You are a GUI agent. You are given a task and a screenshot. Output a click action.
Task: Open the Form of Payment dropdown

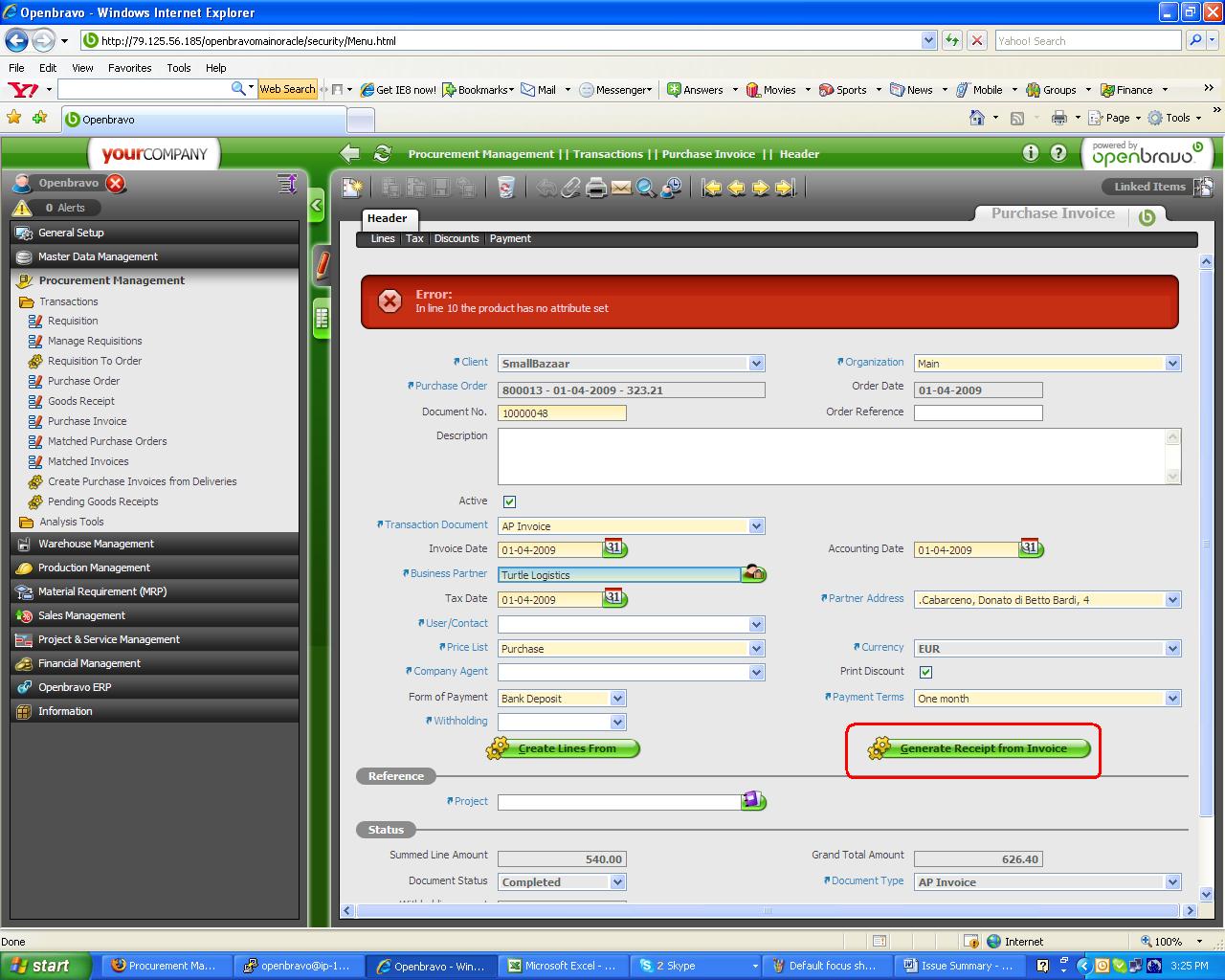[x=617, y=699]
